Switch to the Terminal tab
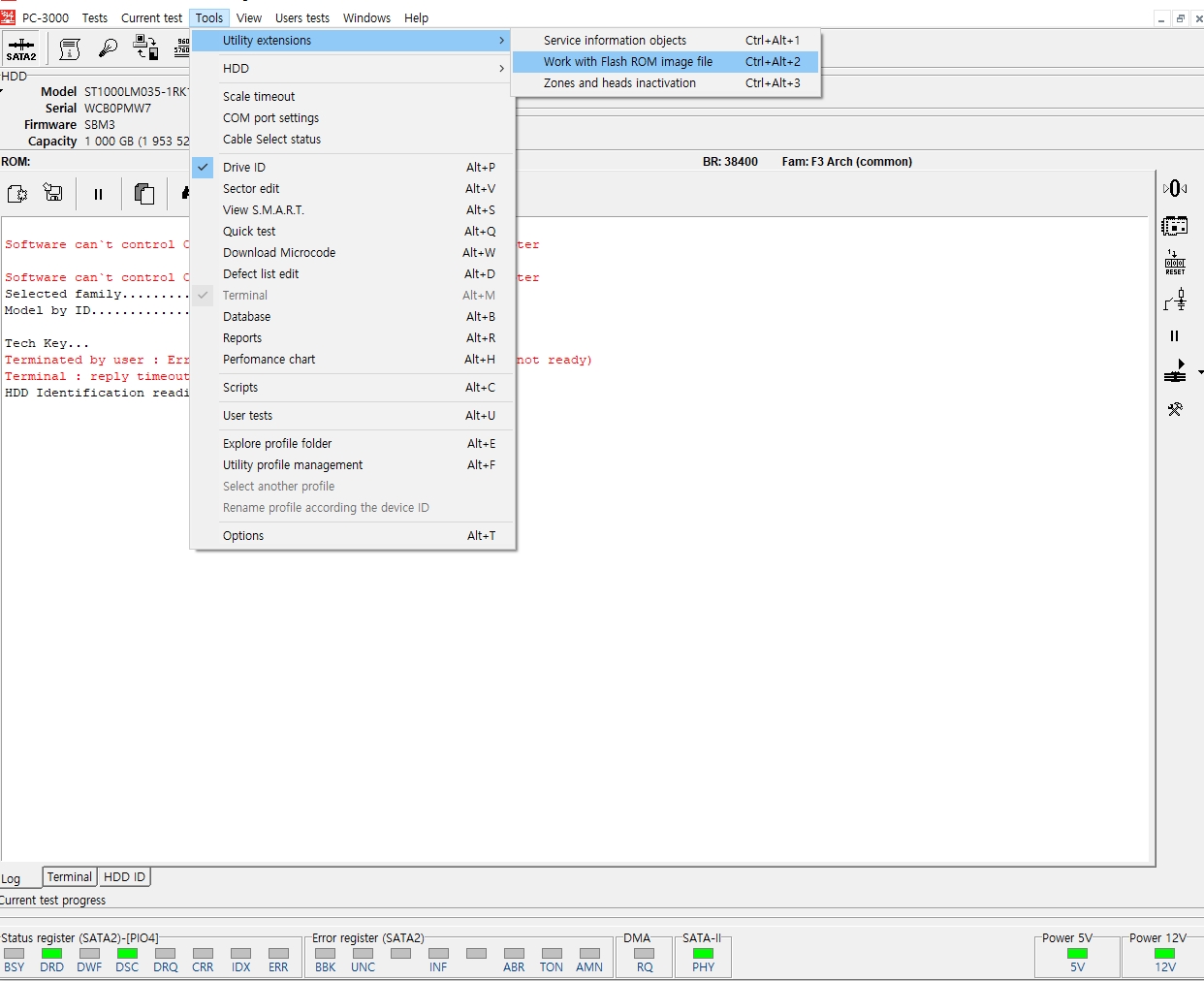Viewport: 1204px width, 981px height. pos(70,877)
